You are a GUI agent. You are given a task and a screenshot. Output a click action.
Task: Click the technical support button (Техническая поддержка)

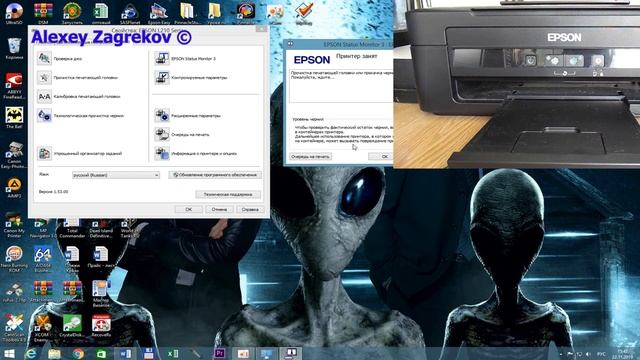pos(228,195)
